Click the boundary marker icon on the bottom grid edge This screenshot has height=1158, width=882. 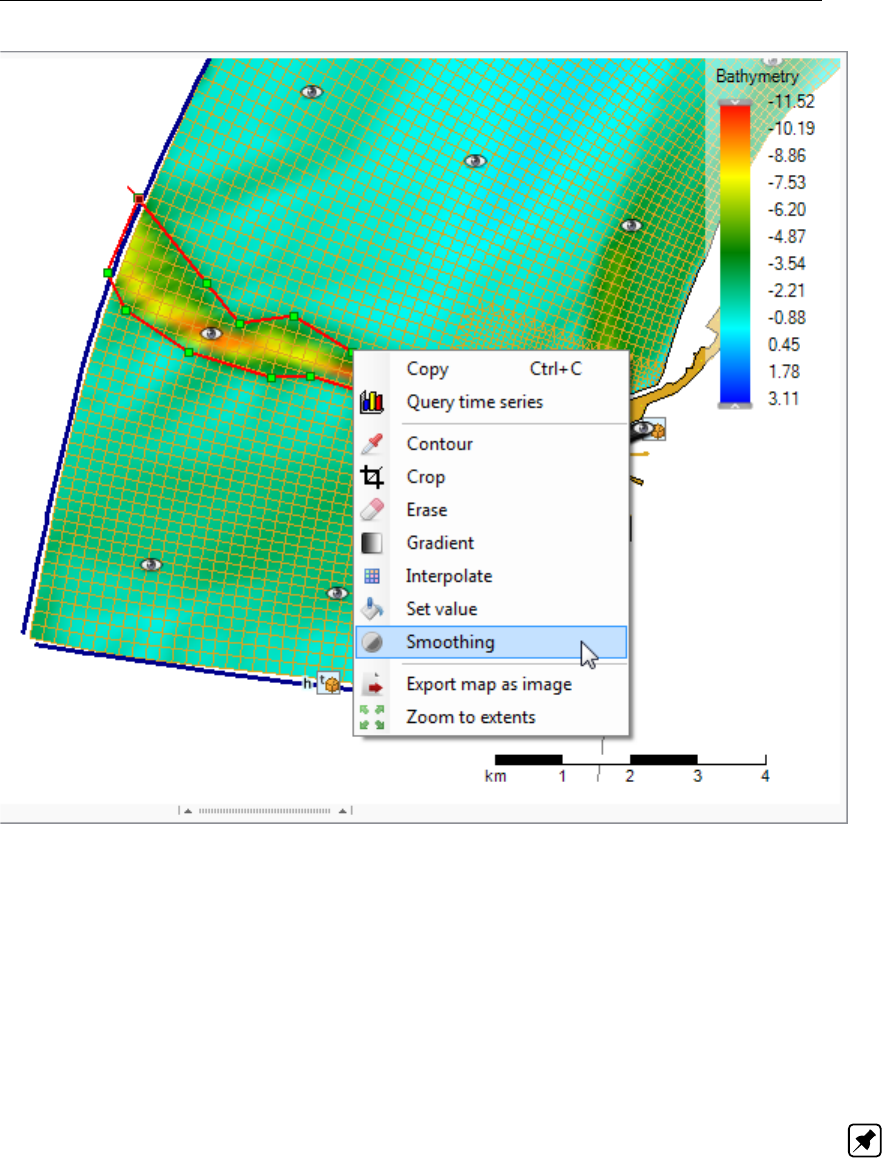click(x=329, y=683)
